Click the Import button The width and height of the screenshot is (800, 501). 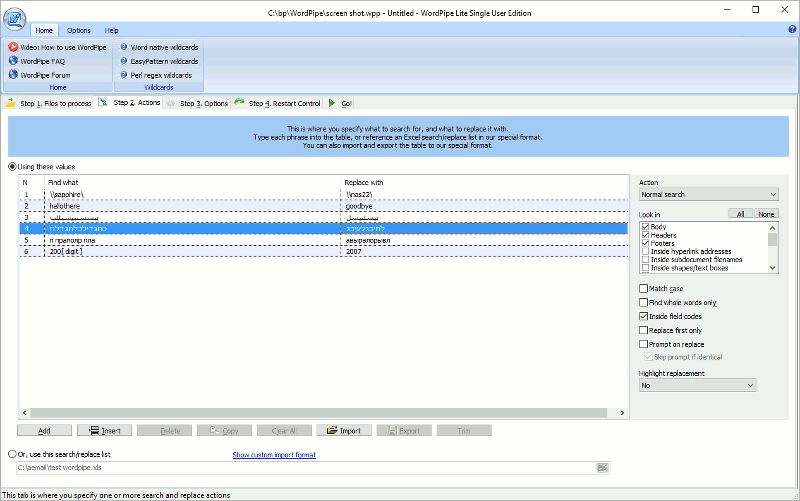tap(344, 431)
